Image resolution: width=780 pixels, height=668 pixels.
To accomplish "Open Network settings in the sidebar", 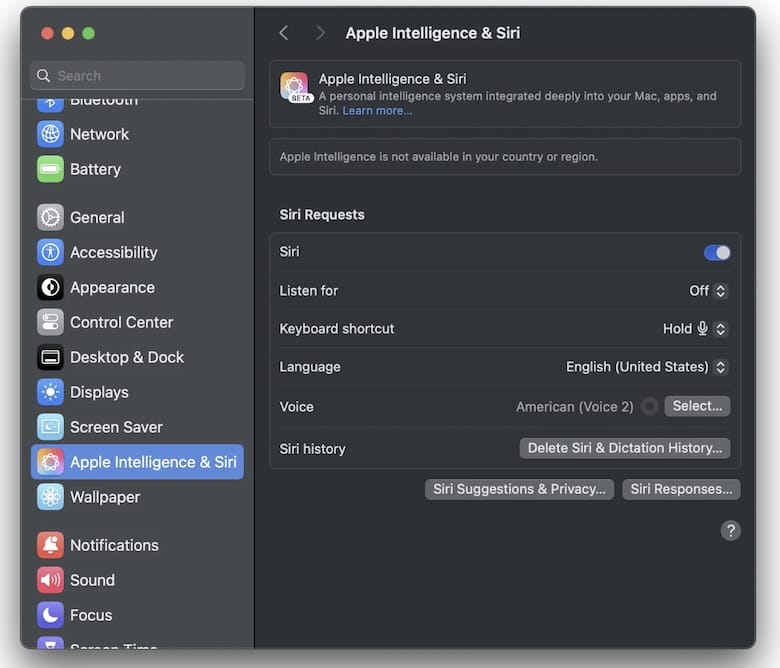I will [137, 134].
